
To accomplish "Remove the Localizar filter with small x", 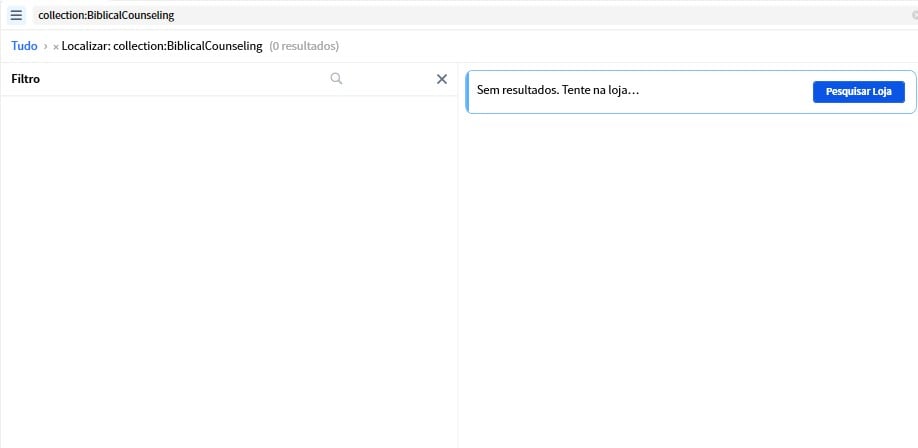I will pyautogui.click(x=56, y=47).
